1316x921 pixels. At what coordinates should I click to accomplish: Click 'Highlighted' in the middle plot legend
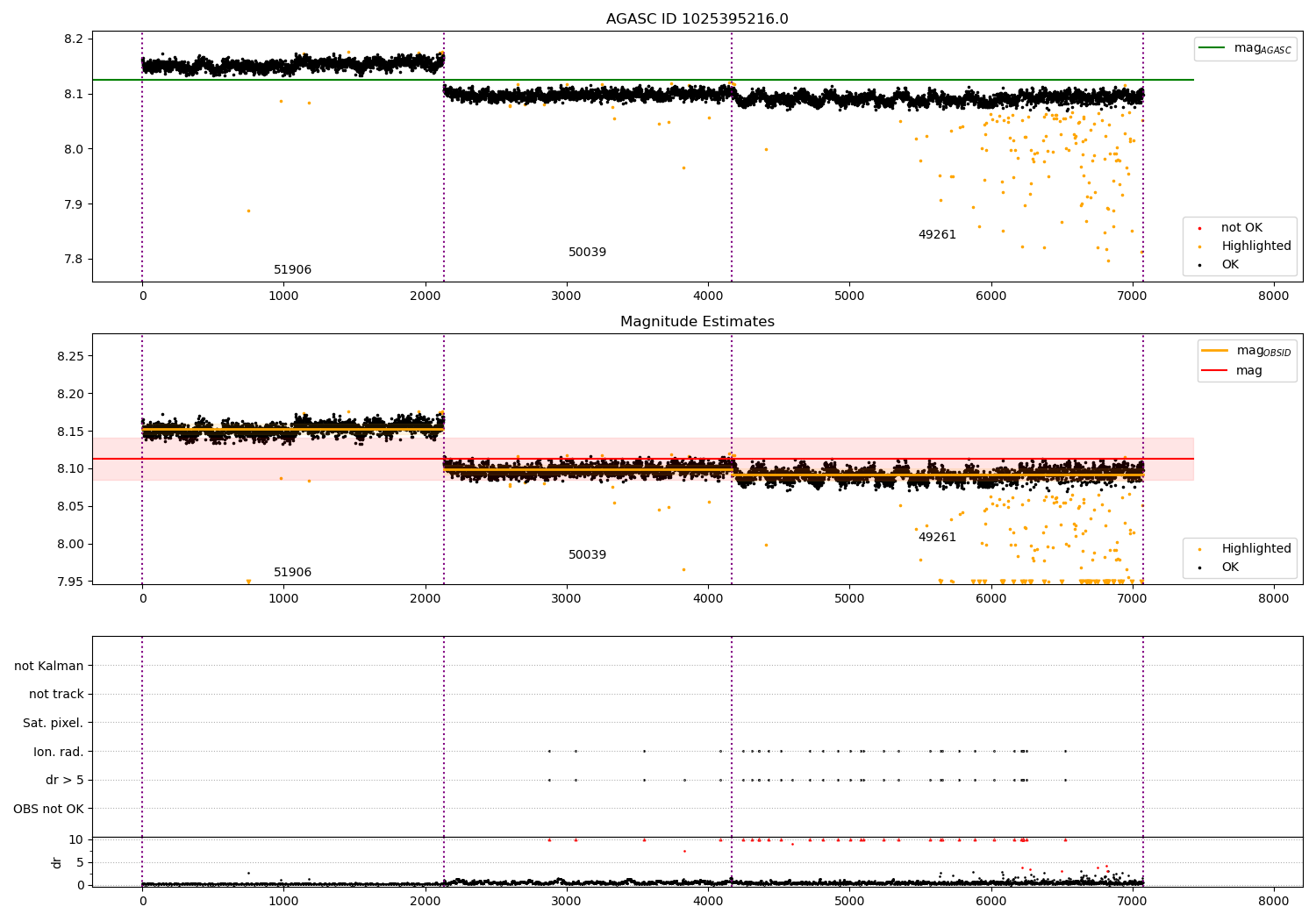point(1256,549)
